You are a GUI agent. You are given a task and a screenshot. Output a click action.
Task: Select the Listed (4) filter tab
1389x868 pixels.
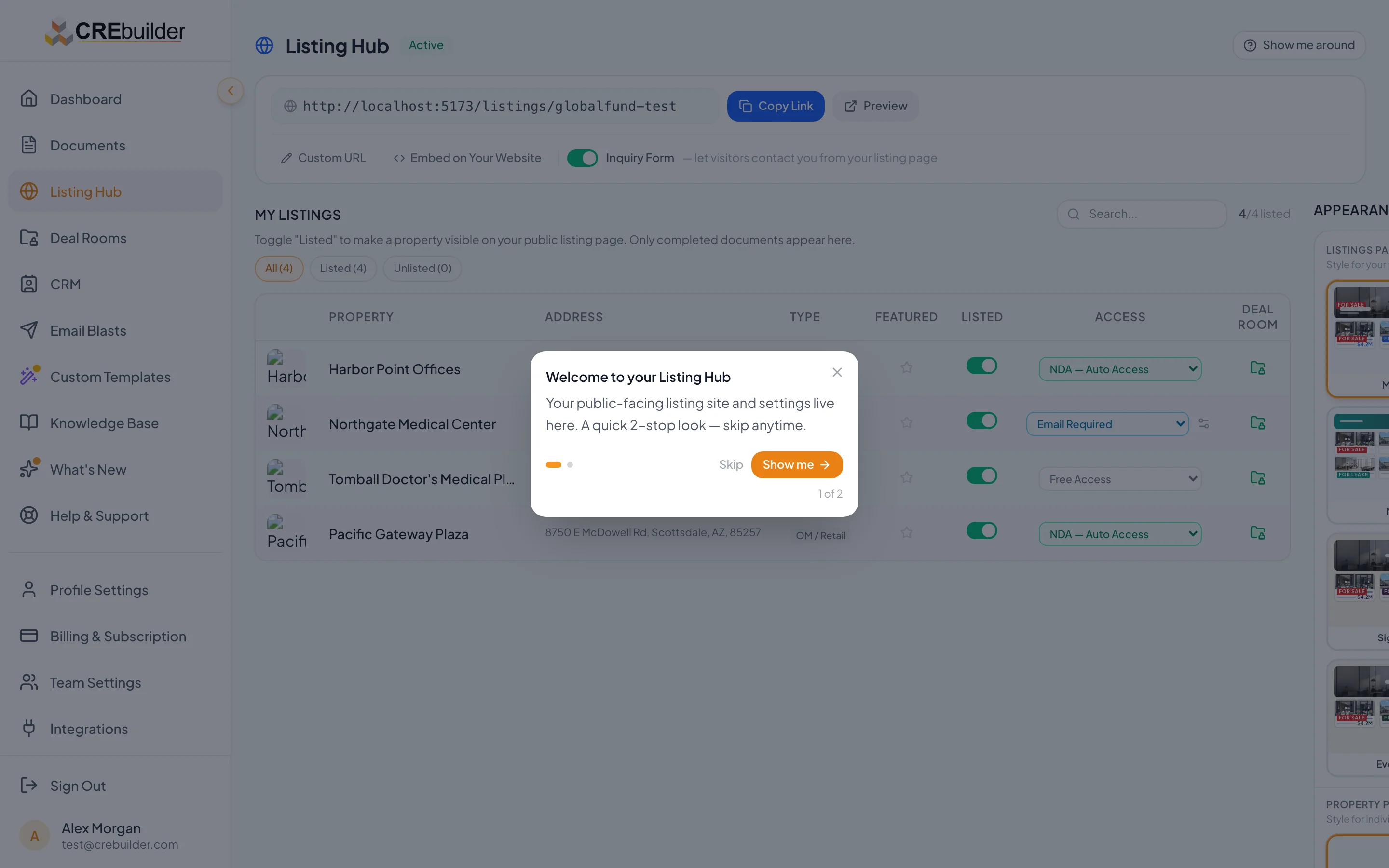342,268
